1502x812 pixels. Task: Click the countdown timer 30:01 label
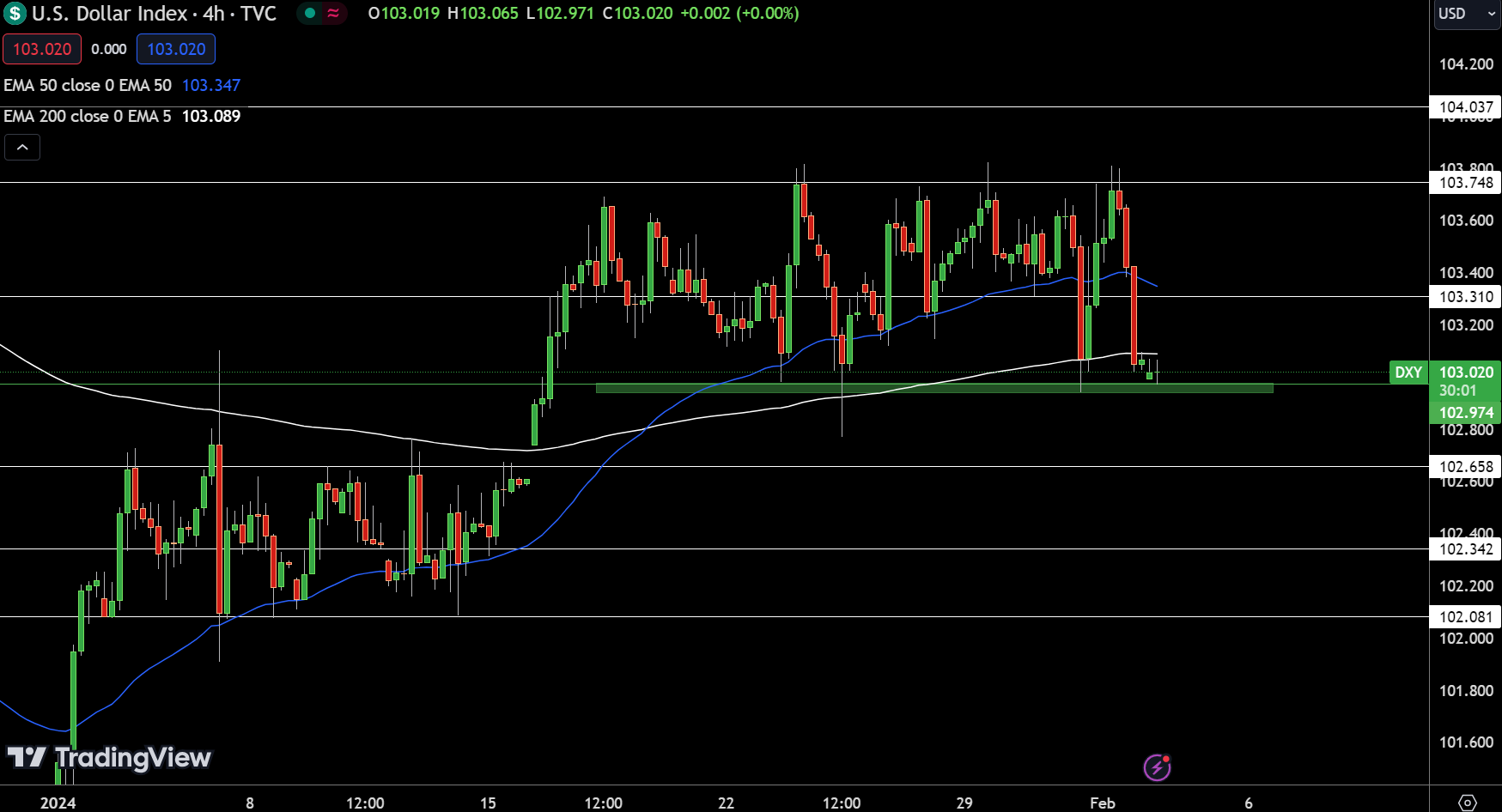[x=1458, y=391]
